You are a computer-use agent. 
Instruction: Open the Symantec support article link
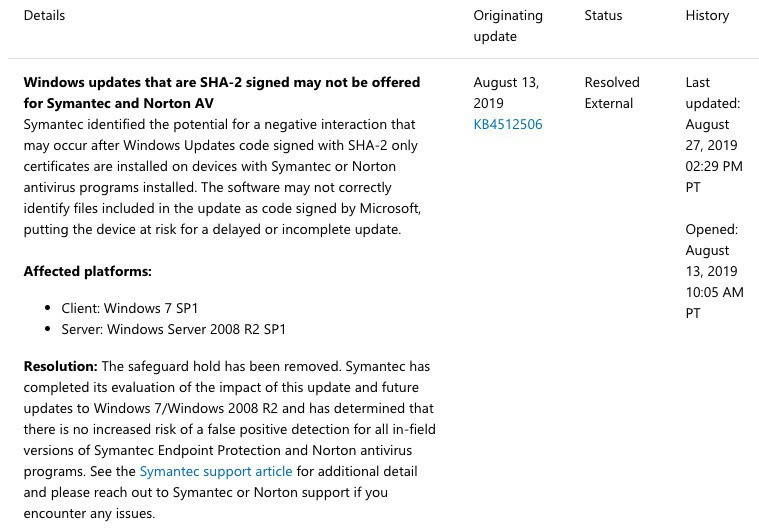point(216,471)
